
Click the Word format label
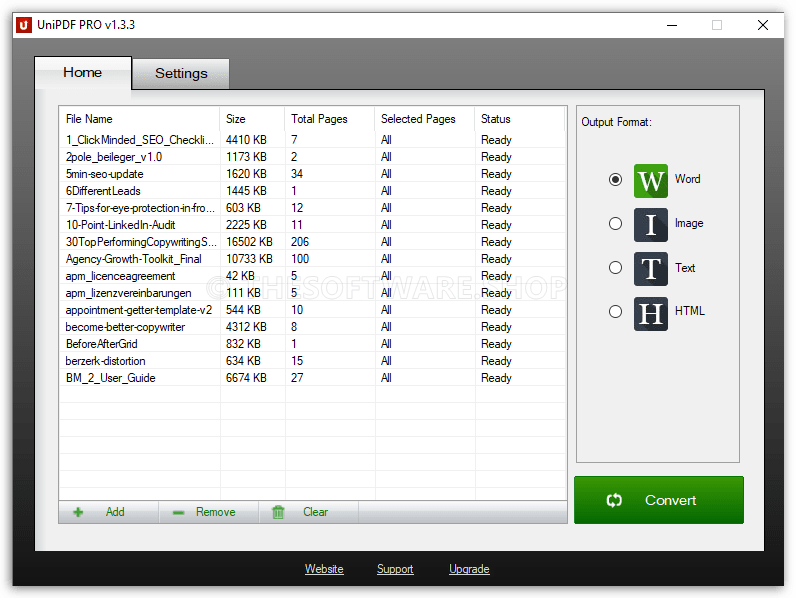[x=687, y=179]
